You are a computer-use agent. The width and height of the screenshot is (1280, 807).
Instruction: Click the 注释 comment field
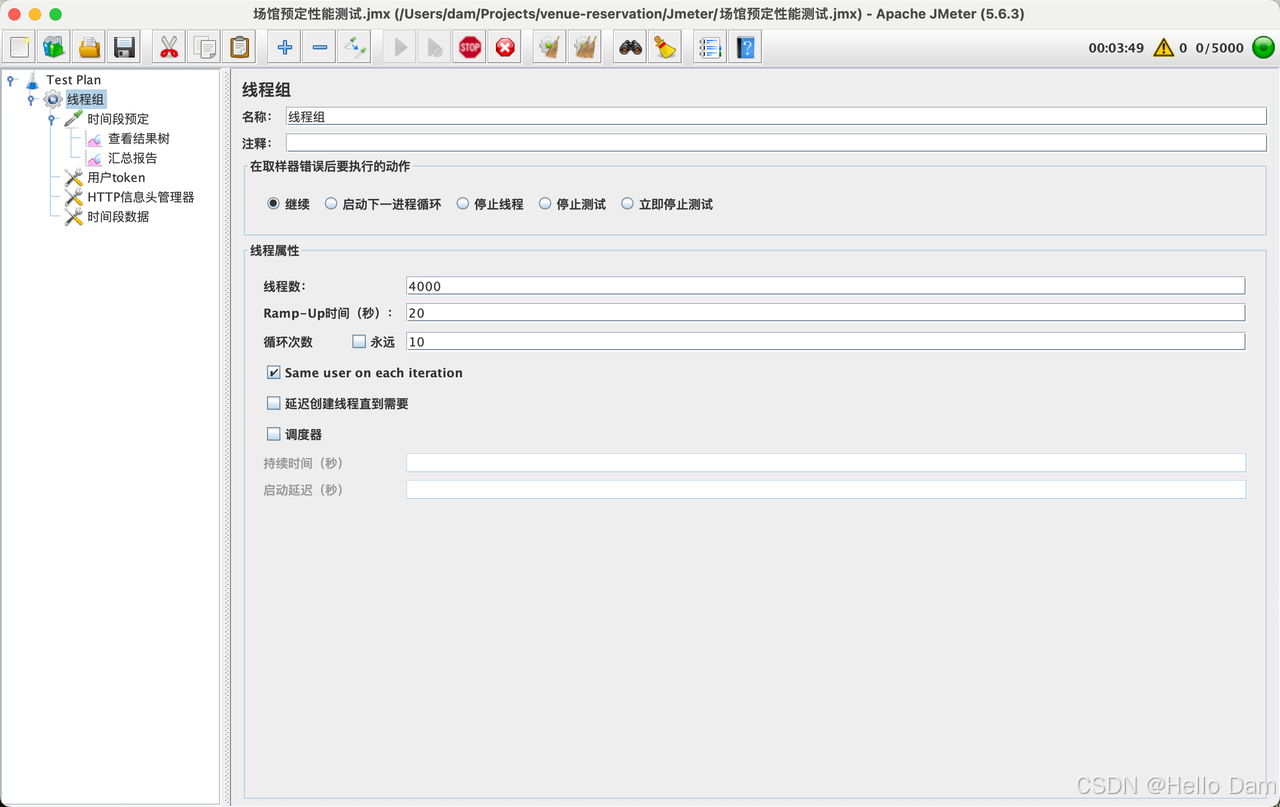point(776,142)
